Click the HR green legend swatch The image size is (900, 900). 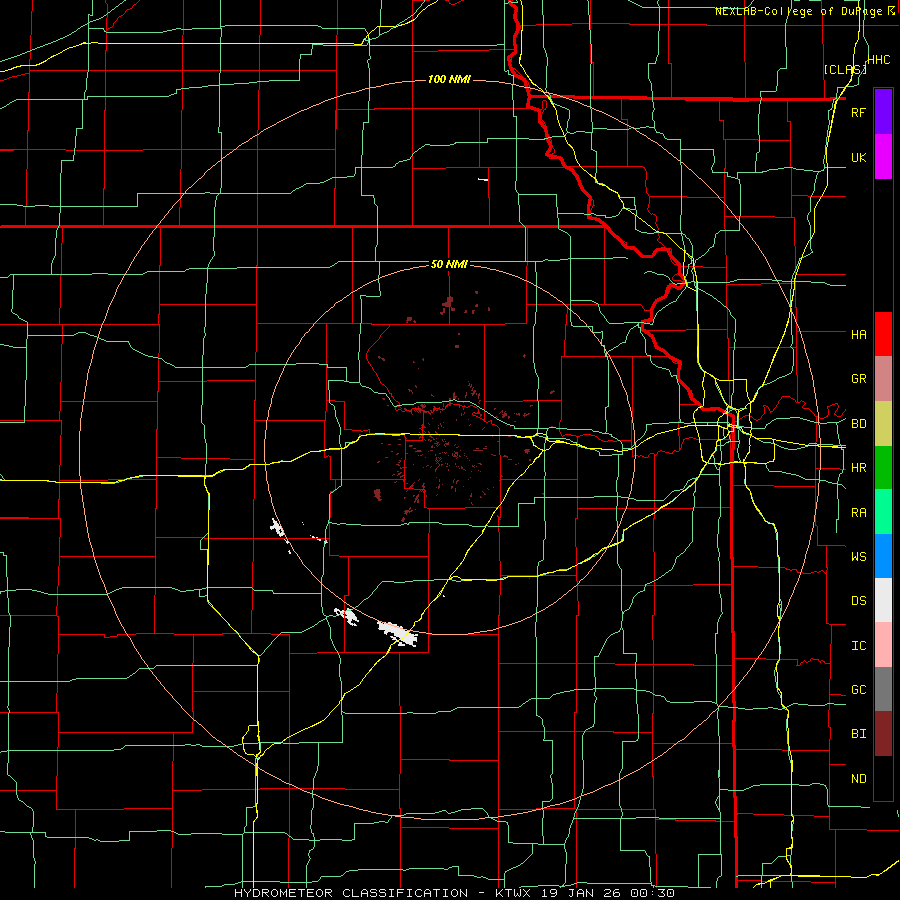pyautogui.click(x=883, y=468)
